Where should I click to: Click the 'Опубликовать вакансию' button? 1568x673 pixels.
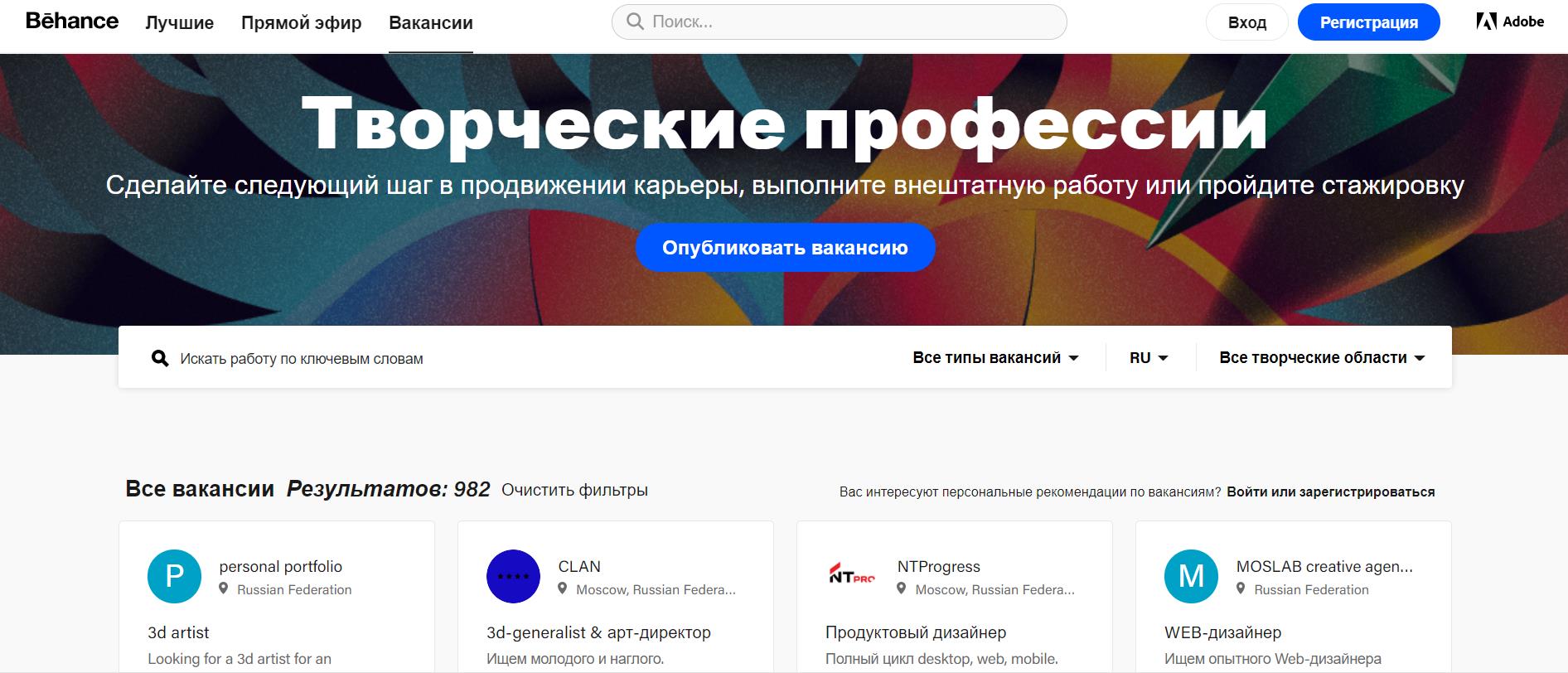(x=785, y=247)
